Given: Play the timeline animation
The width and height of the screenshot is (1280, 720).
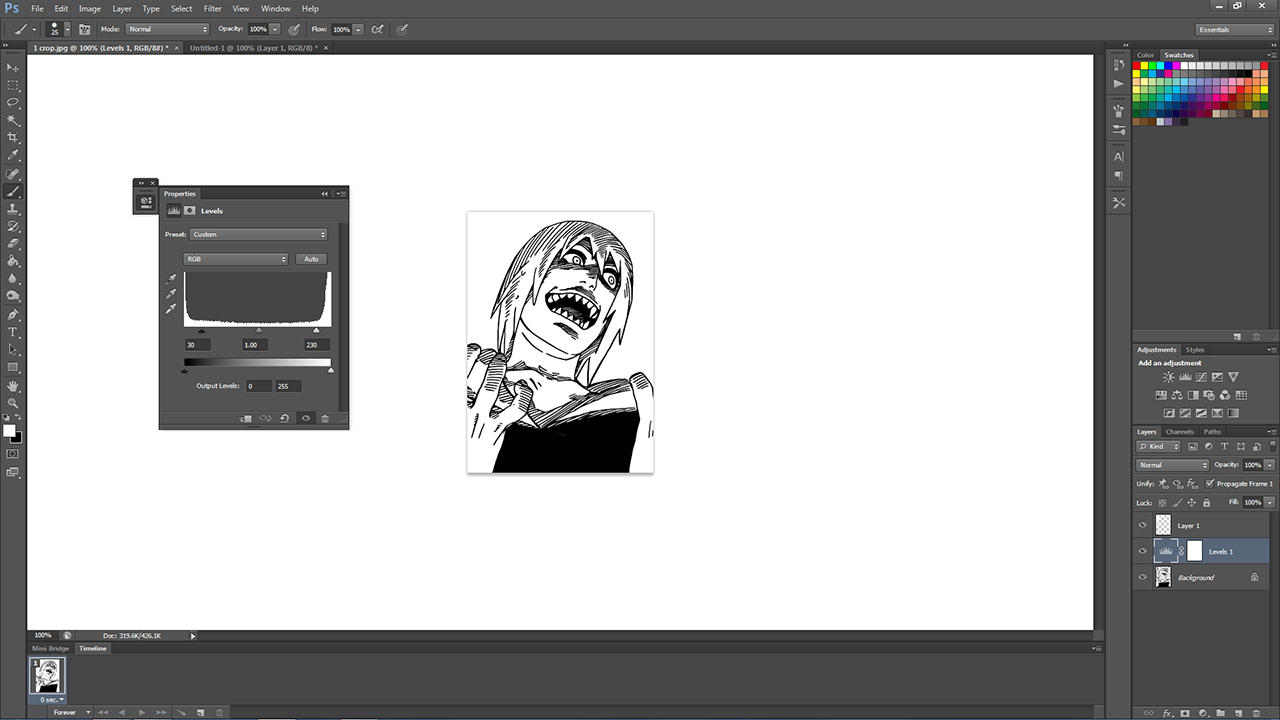Looking at the screenshot, I should click(142, 712).
